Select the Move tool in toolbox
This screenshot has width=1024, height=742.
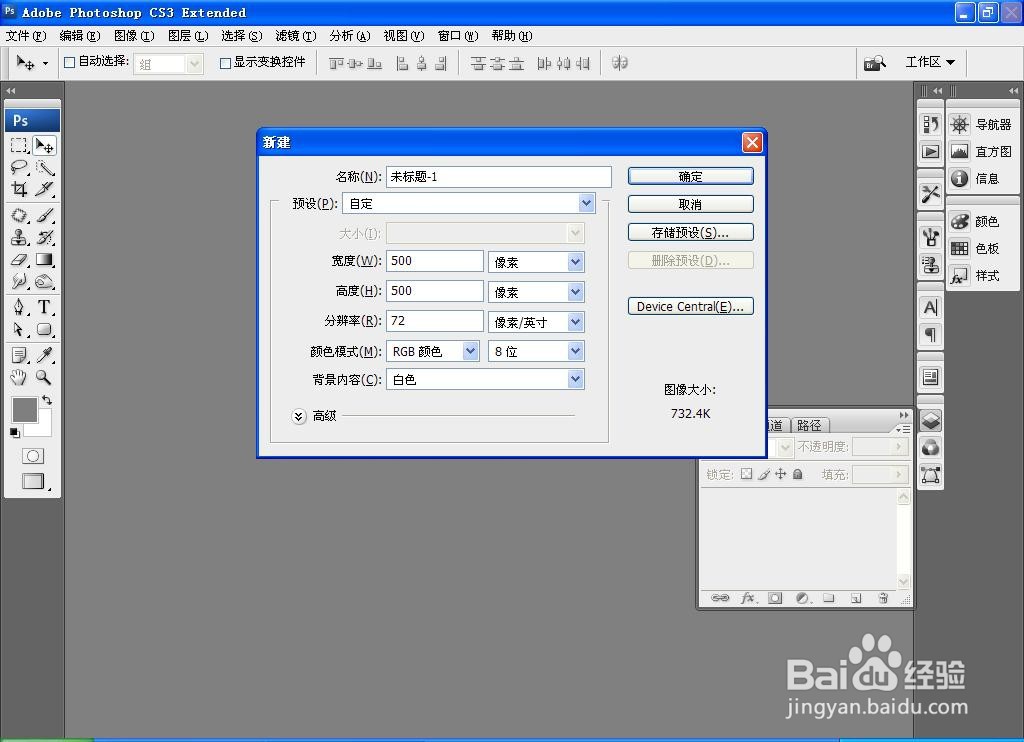44,145
